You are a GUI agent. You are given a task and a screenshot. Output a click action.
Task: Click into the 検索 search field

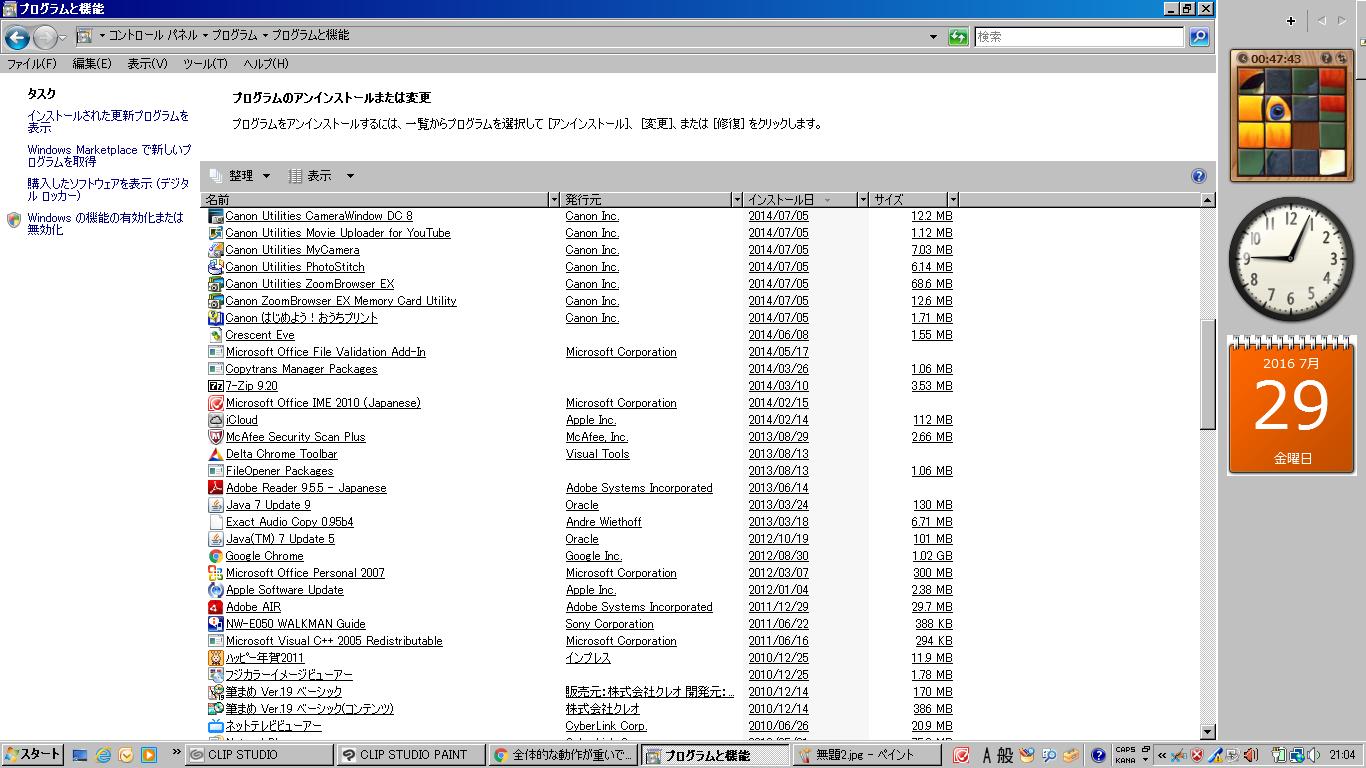(x=1079, y=37)
